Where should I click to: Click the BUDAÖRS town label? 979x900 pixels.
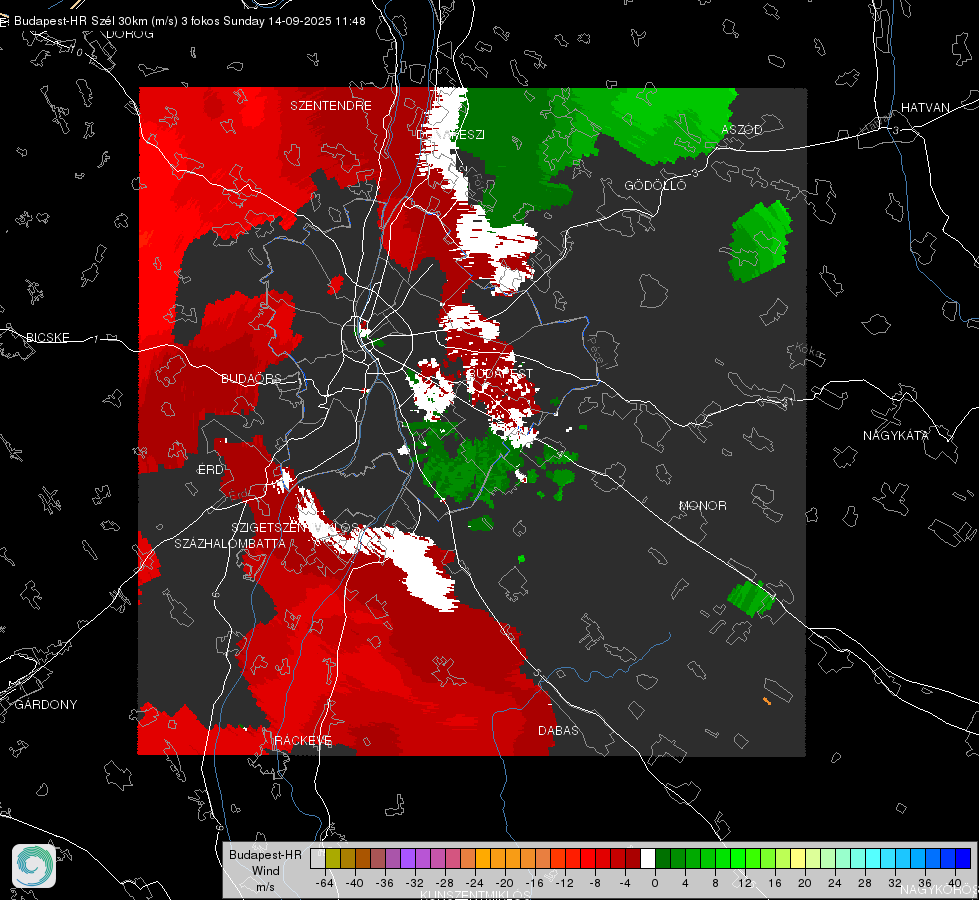251,379
